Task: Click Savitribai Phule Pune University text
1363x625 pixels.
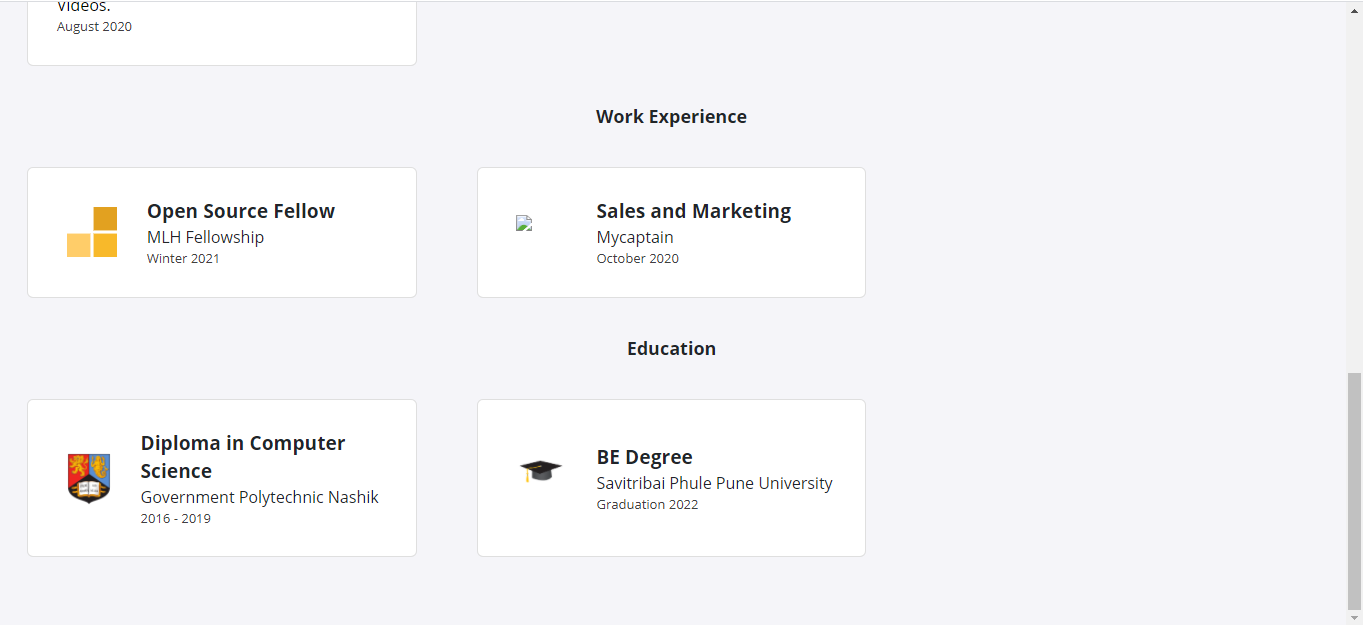Action: (714, 483)
